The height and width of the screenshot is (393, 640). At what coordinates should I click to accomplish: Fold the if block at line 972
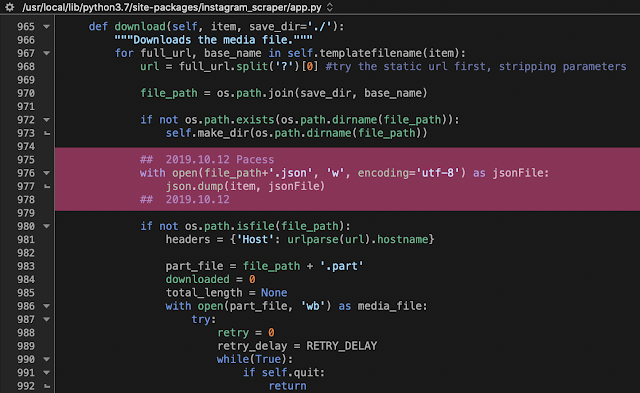(47, 120)
